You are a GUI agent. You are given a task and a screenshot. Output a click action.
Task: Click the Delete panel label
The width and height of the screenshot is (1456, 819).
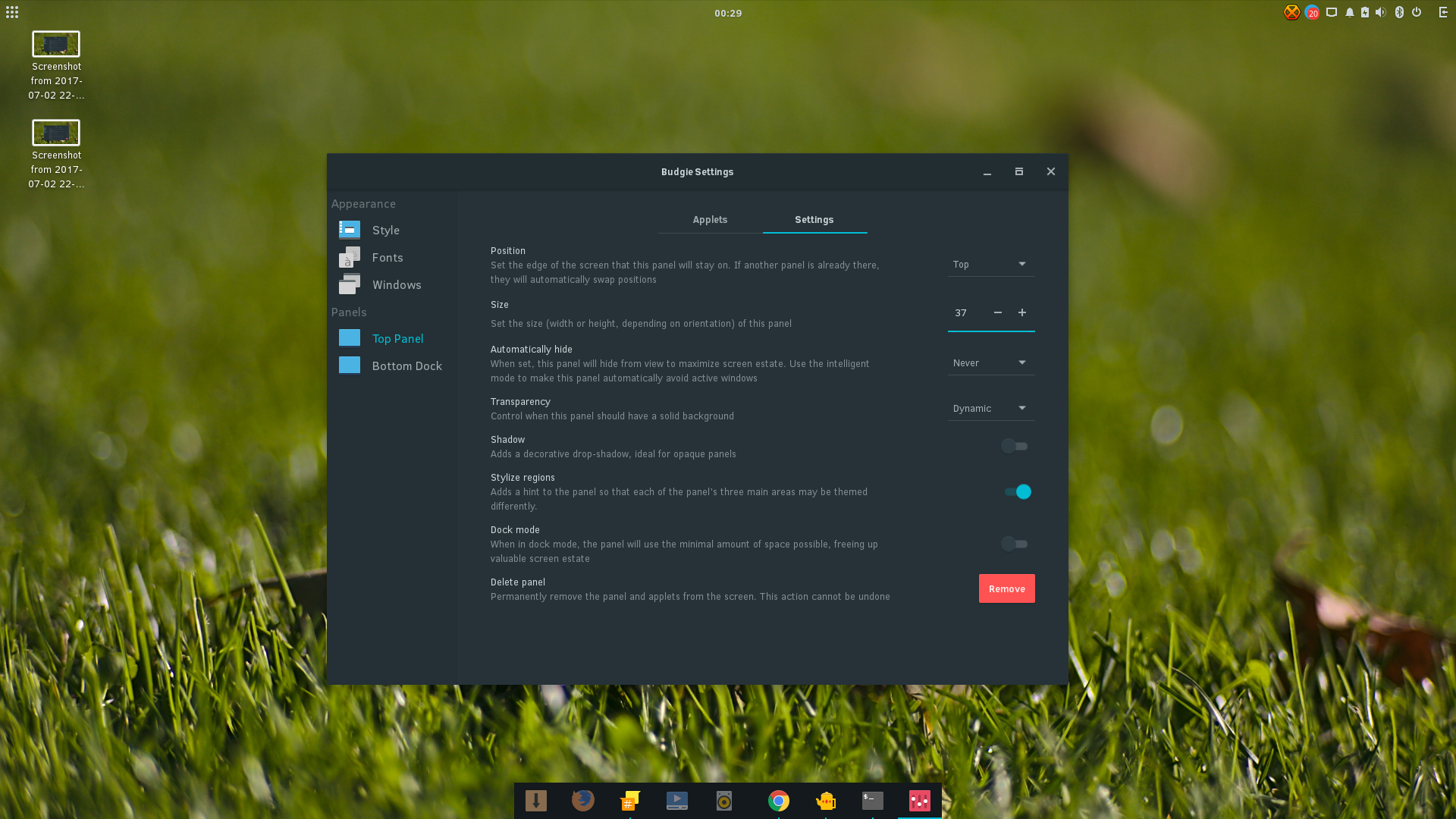(518, 582)
